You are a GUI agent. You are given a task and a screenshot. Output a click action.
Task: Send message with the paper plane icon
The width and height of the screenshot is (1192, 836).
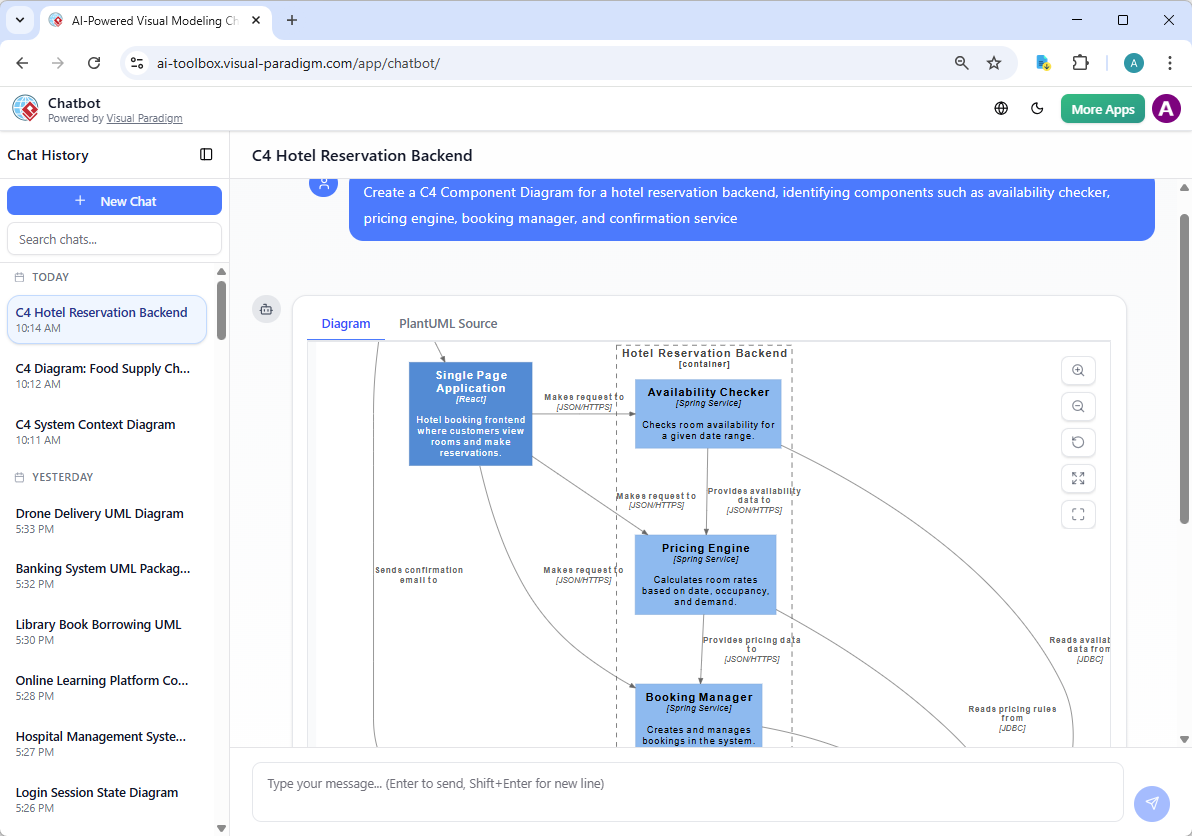click(x=1151, y=803)
